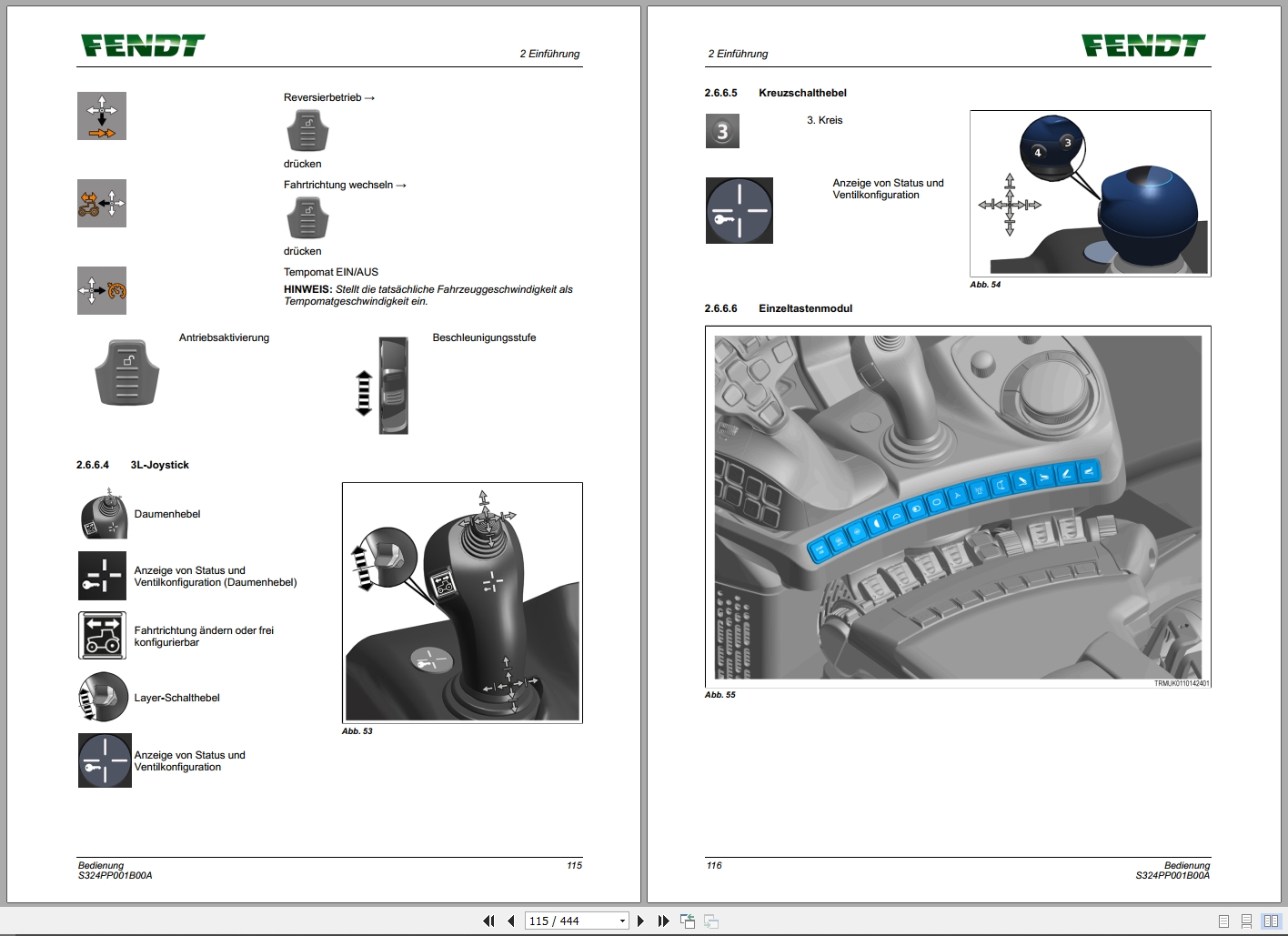This screenshot has height=936, width=1288.
Task: Jump to the last page
Action: coord(663,921)
